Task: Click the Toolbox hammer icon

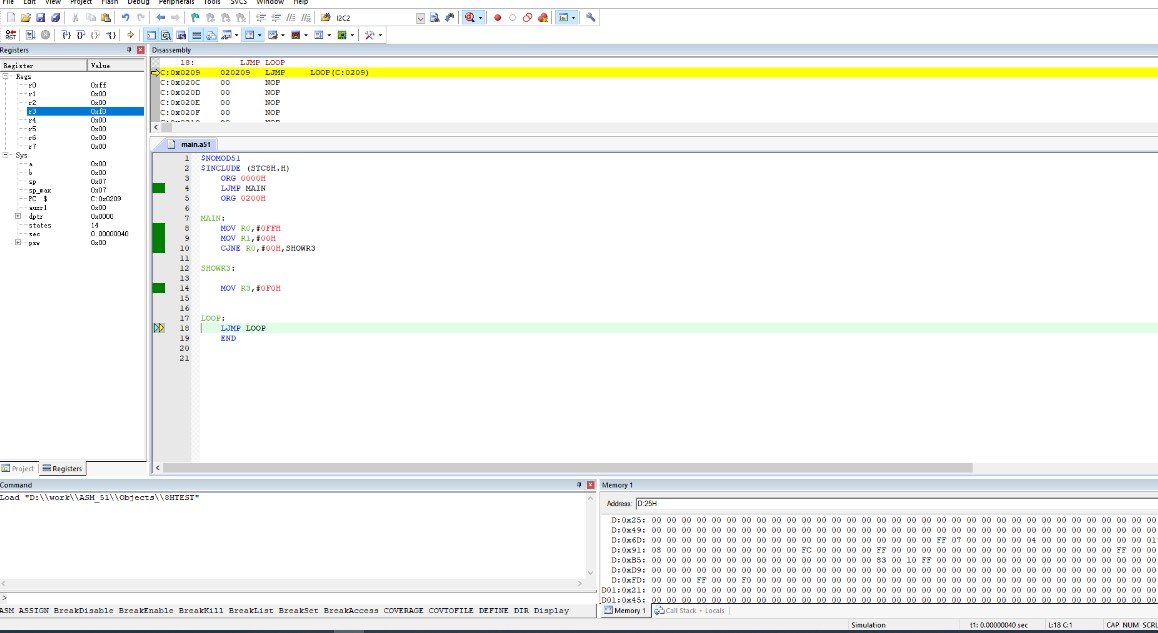Action: 369,35
